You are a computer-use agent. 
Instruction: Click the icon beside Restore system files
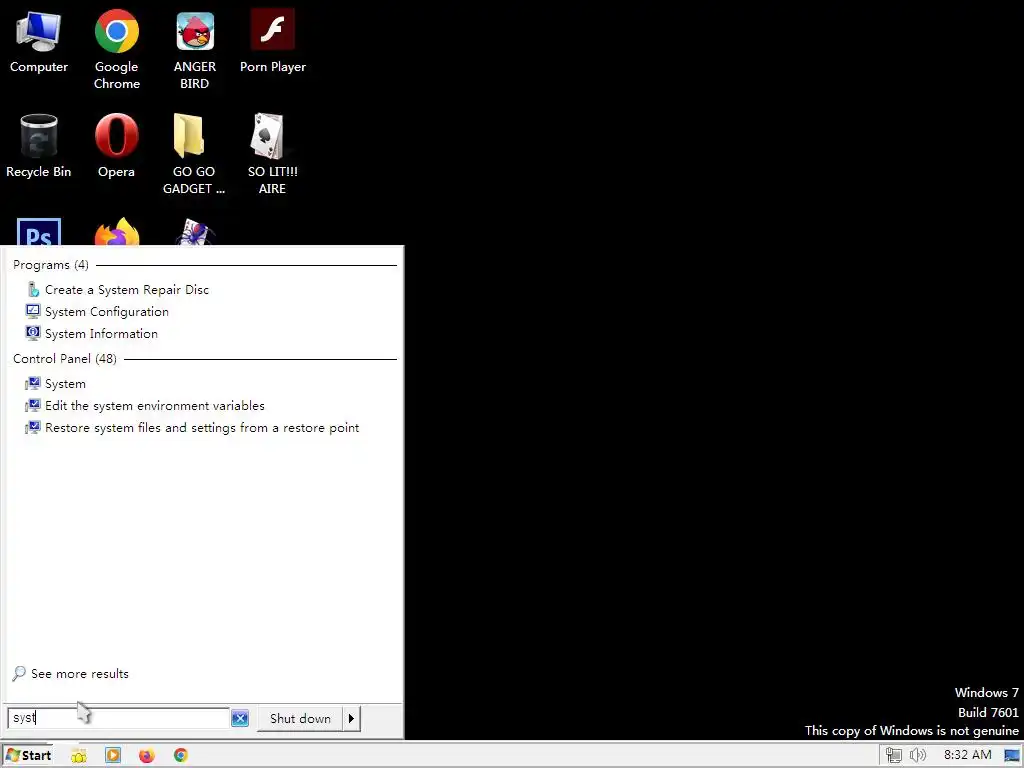click(x=33, y=428)
